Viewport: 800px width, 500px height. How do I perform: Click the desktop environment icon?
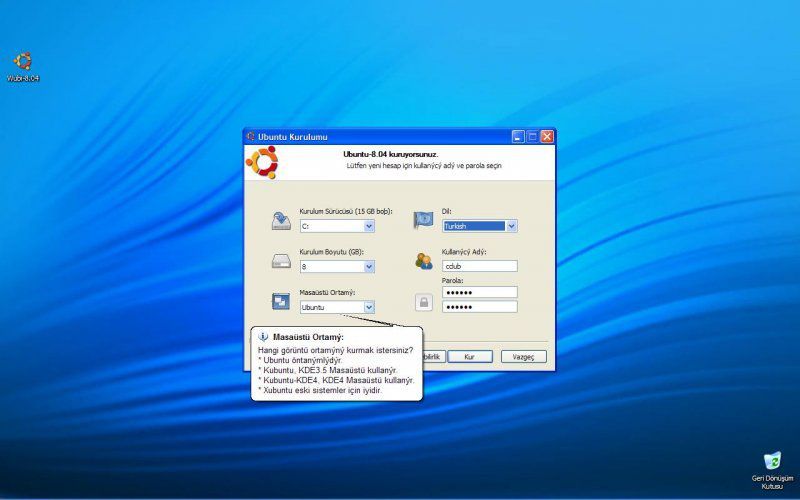pyautogui.click(x=281, y=301)
